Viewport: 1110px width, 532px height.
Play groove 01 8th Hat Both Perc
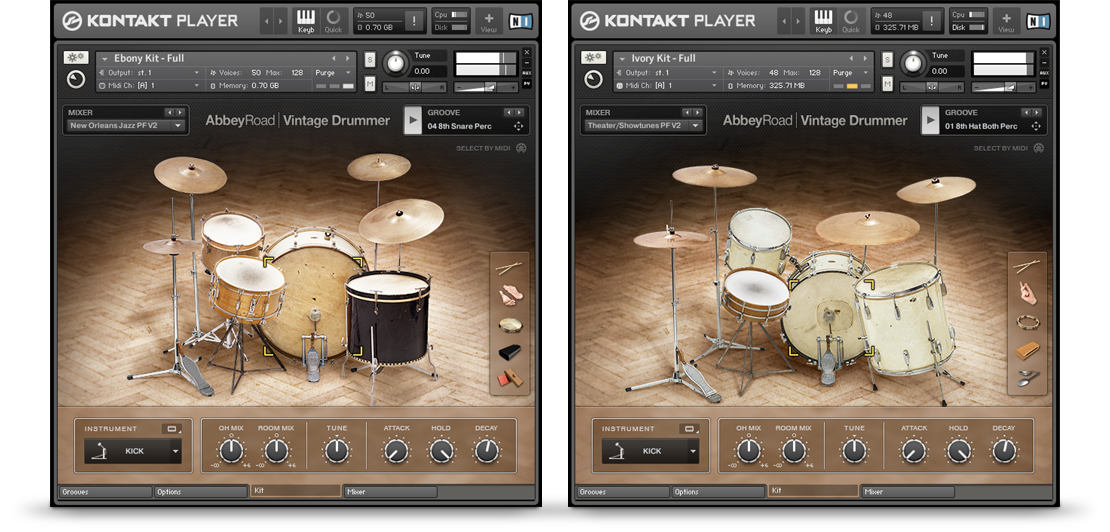point(930,120)
